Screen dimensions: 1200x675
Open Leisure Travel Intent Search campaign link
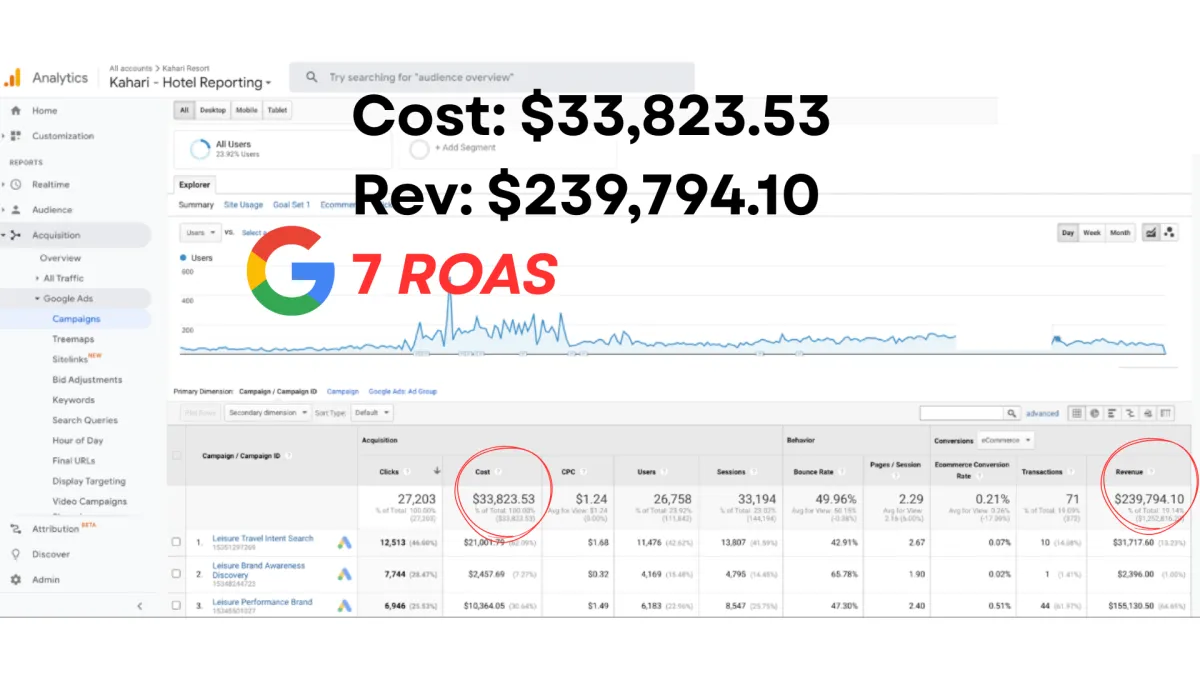coord(263,538)
